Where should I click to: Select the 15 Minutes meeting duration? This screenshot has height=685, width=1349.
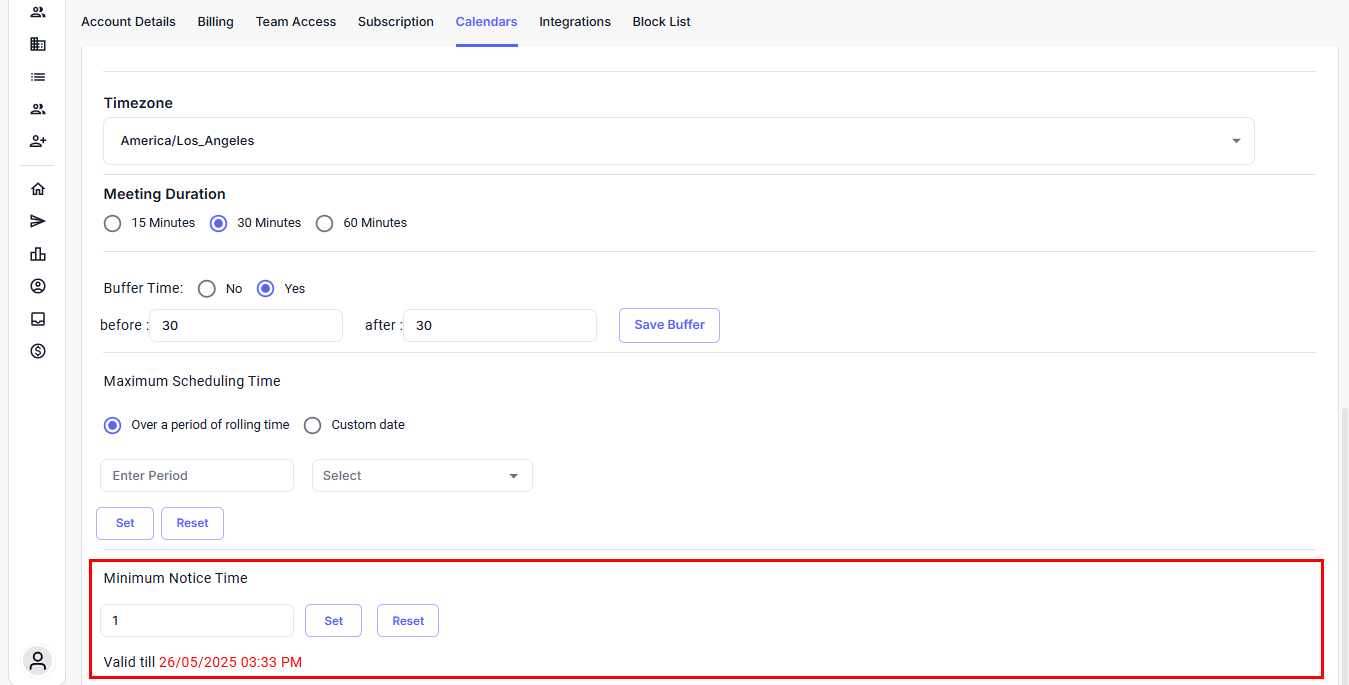click(x=113, y=223)
